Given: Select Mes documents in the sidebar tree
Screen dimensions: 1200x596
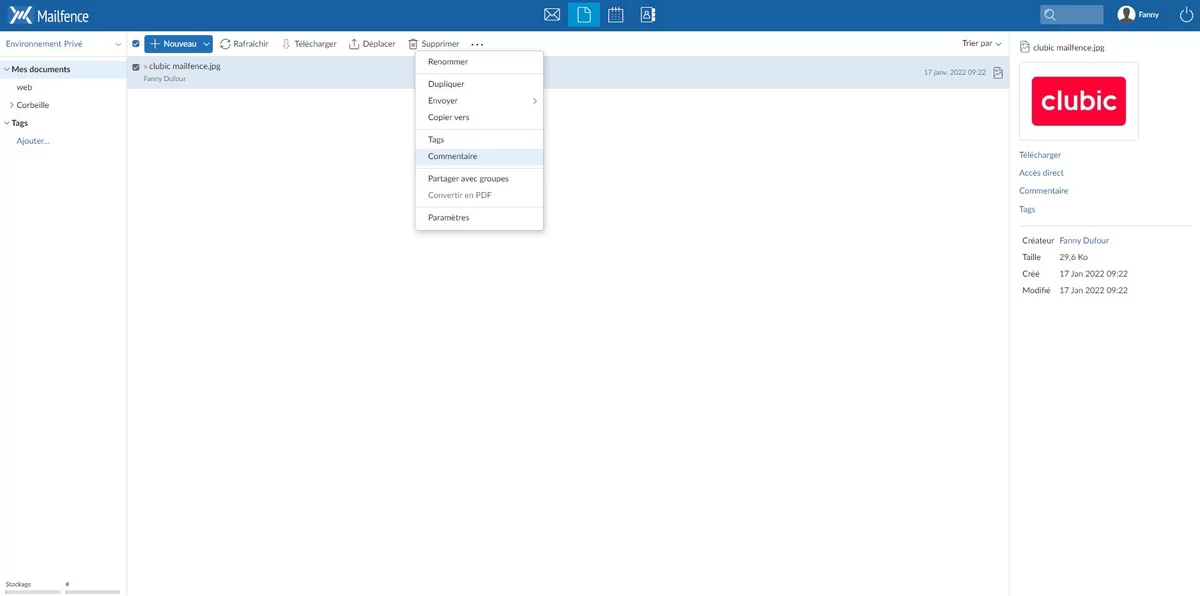Looking at the screenshot, I should point(41,69).
